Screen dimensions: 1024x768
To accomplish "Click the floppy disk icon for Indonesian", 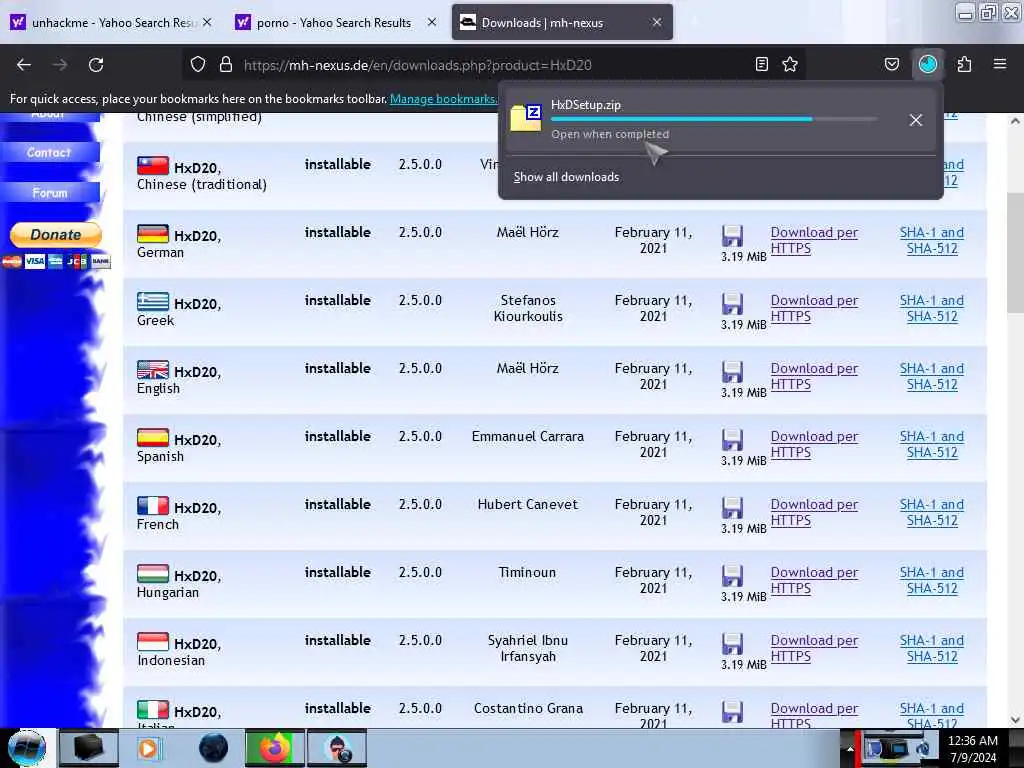I will [733, 643].
